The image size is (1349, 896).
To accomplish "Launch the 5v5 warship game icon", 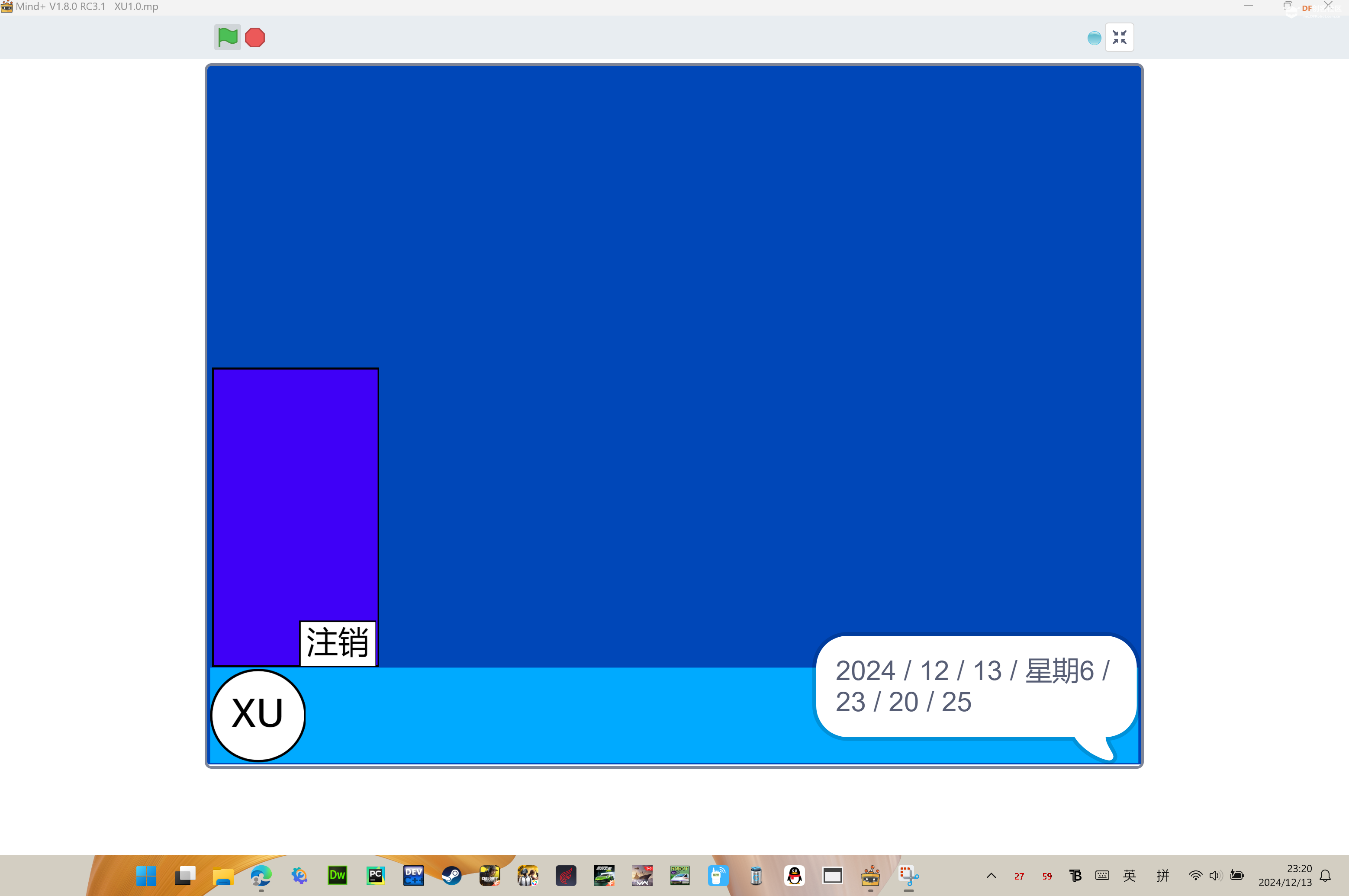I will (642, 875).
